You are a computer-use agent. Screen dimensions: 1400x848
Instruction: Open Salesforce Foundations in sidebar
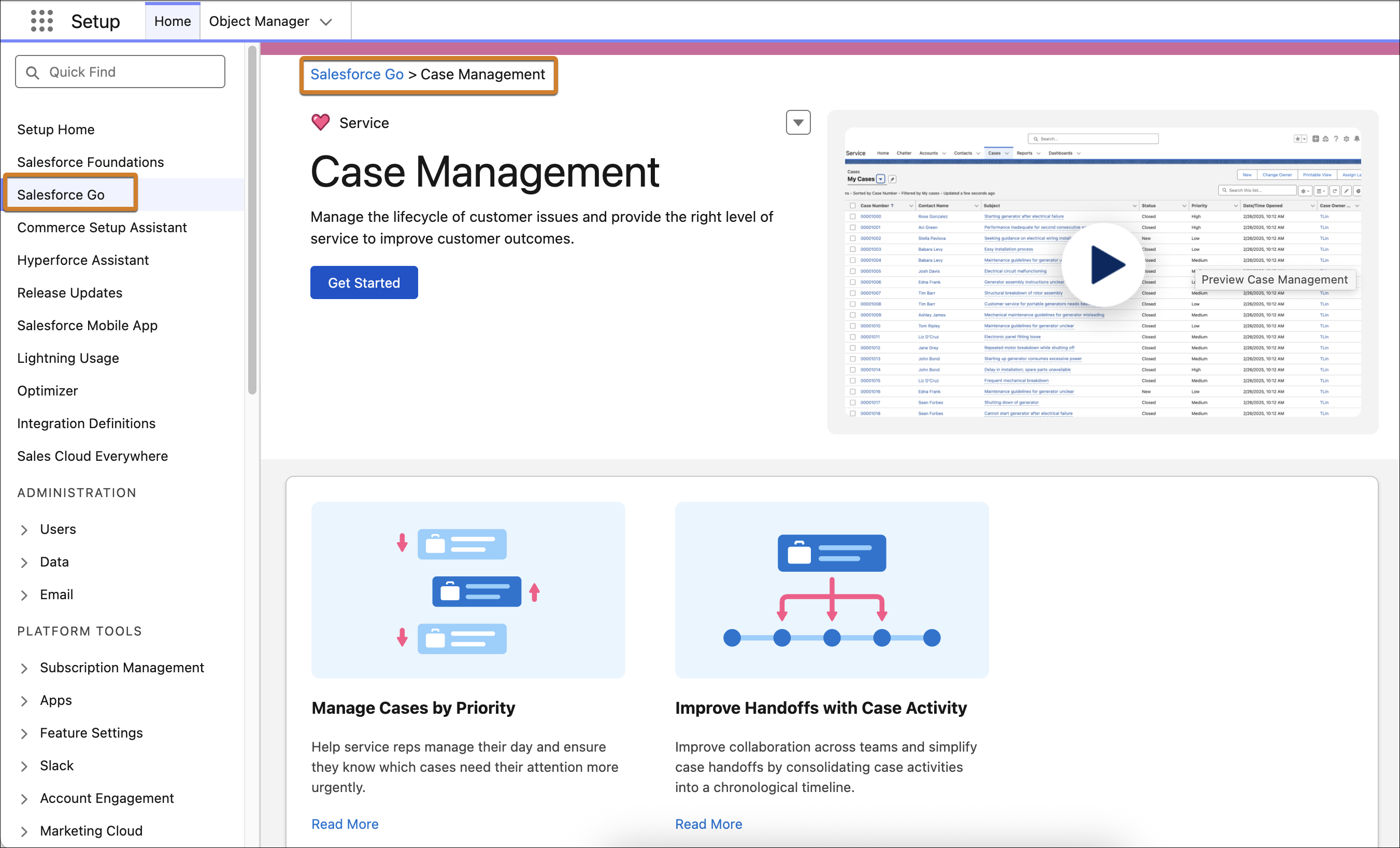90,162
